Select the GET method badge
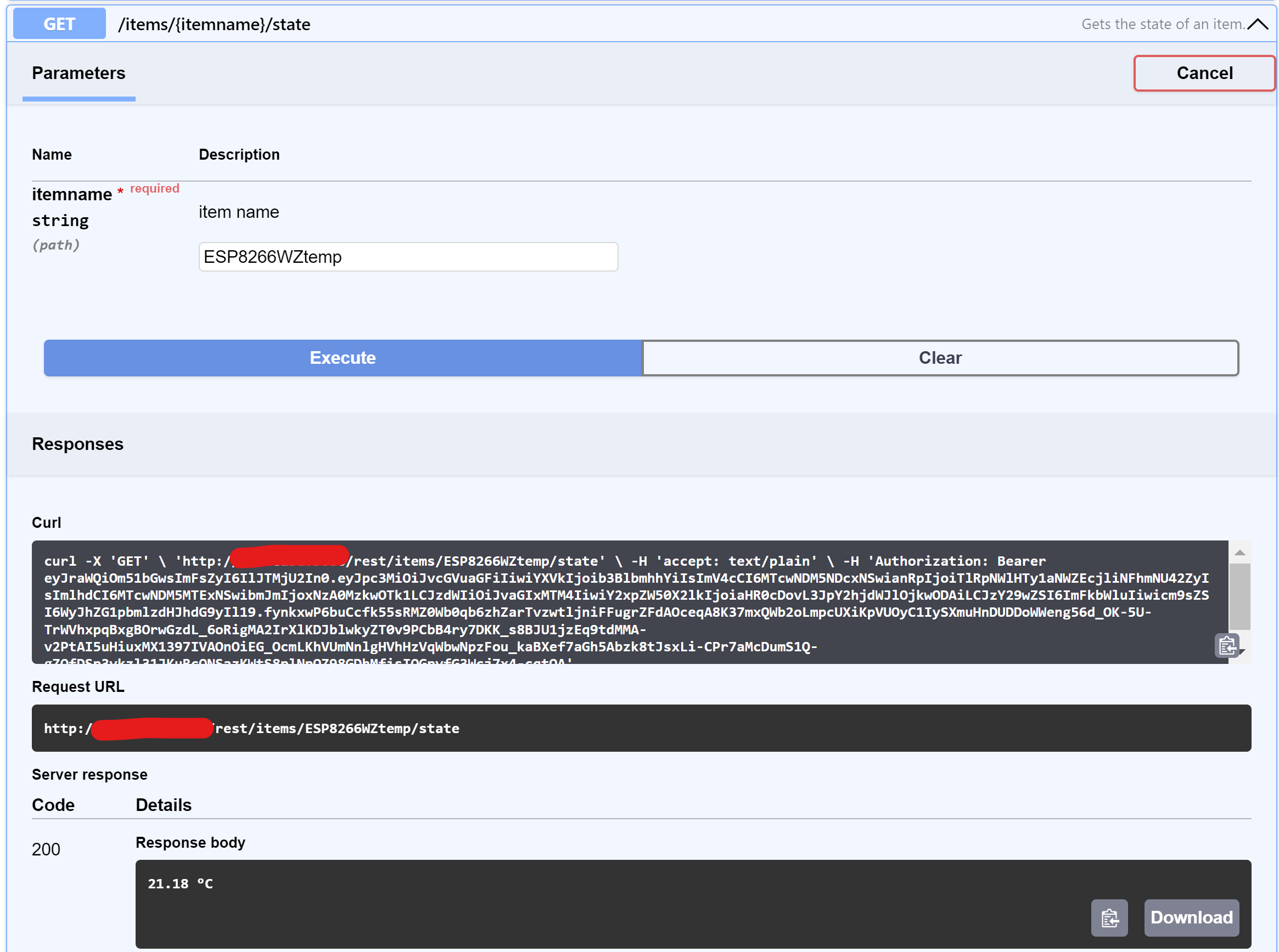 [58, 24]
